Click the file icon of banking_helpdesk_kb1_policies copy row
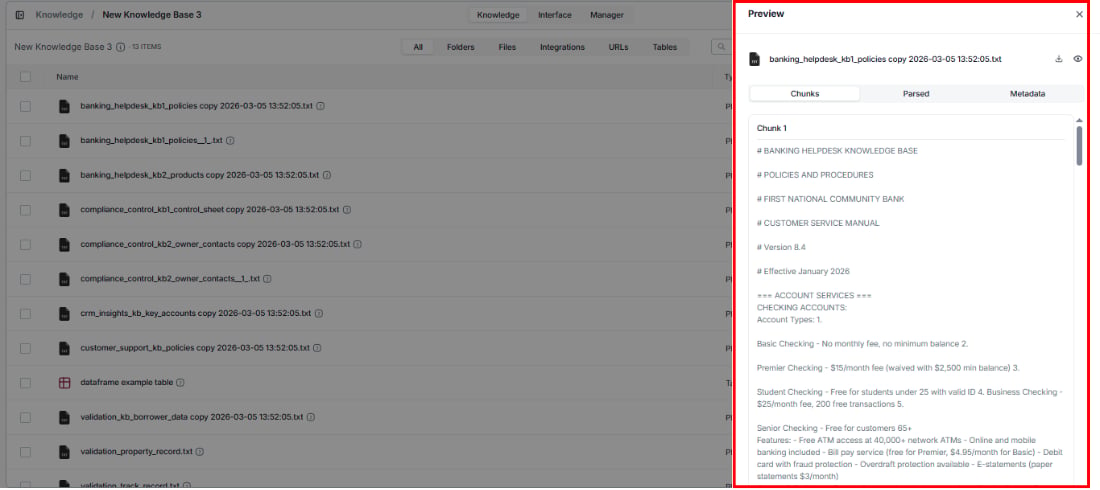Viewport: 1100px width, 490px height. 65,107
